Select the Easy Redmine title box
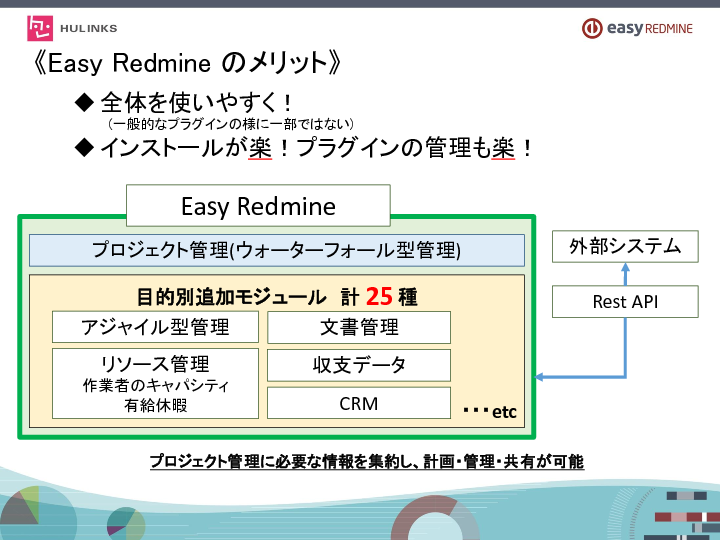 [x=258, y=206]
